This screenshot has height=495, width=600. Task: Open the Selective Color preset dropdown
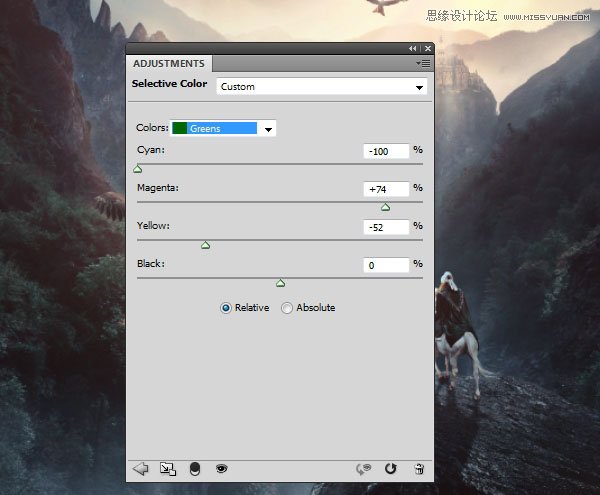point(321,87)
